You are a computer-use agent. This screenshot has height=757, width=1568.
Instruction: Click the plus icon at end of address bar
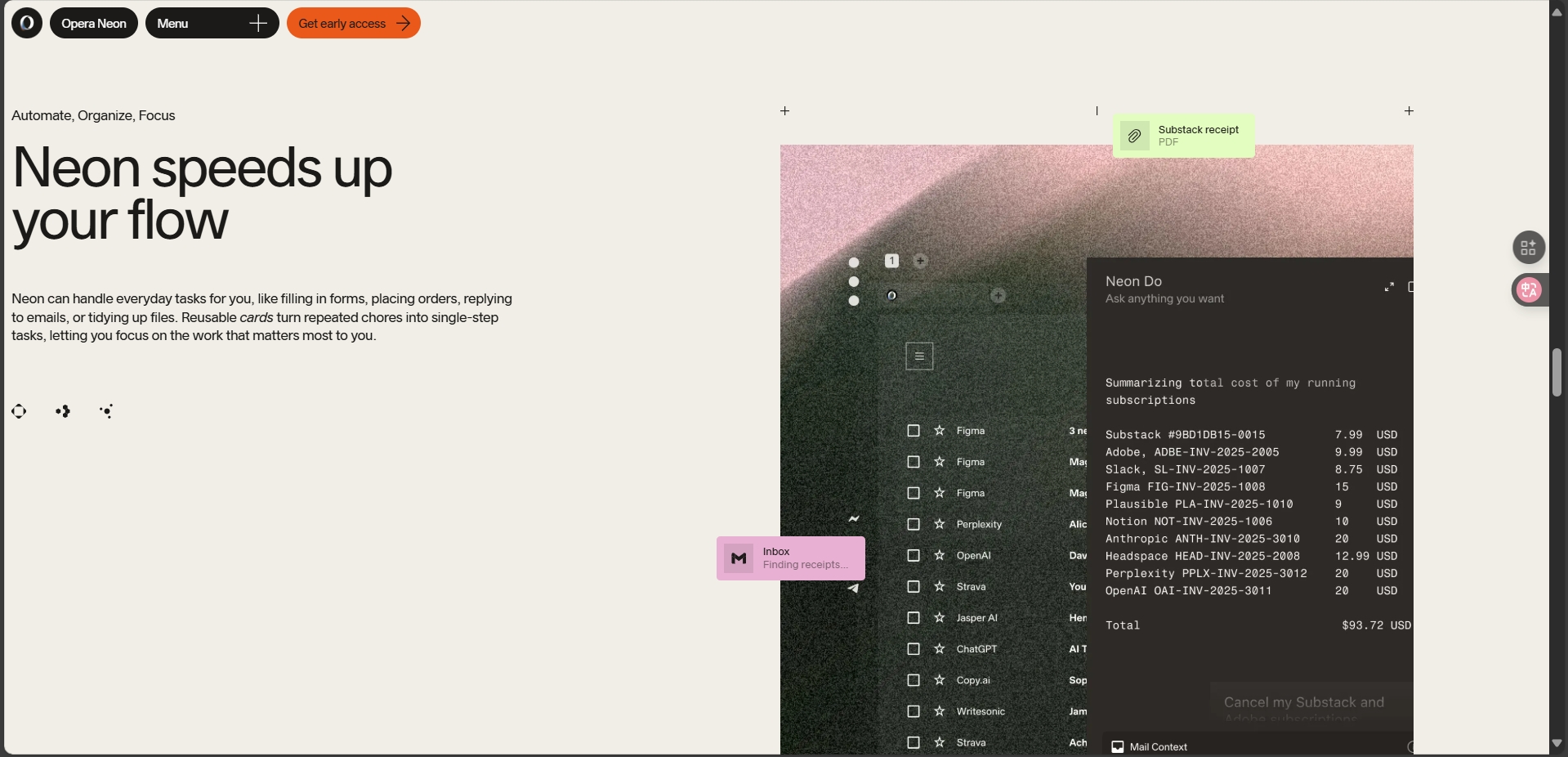998,296
